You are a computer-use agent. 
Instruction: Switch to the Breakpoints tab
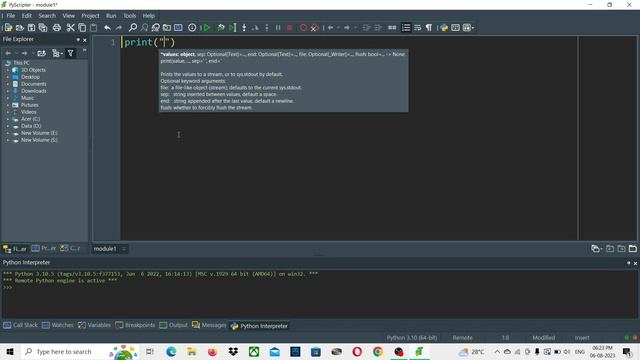pyautogui.click(x=135, y=325)
